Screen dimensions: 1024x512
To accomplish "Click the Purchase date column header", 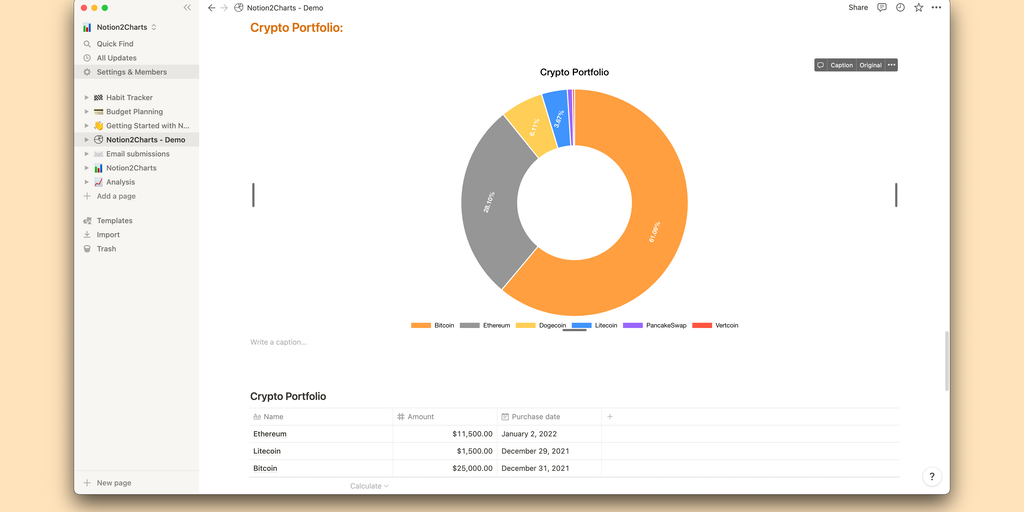I will 549,417.
